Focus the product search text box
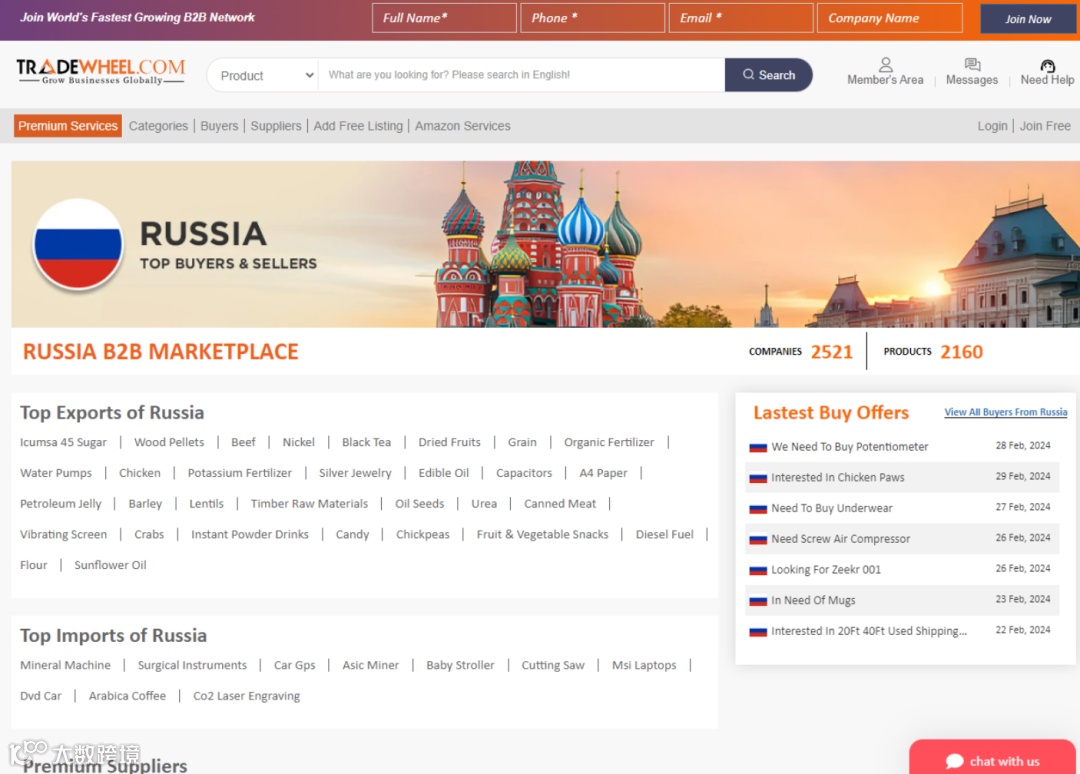The height and width of the screenshot is (774, 1080). 521,75
